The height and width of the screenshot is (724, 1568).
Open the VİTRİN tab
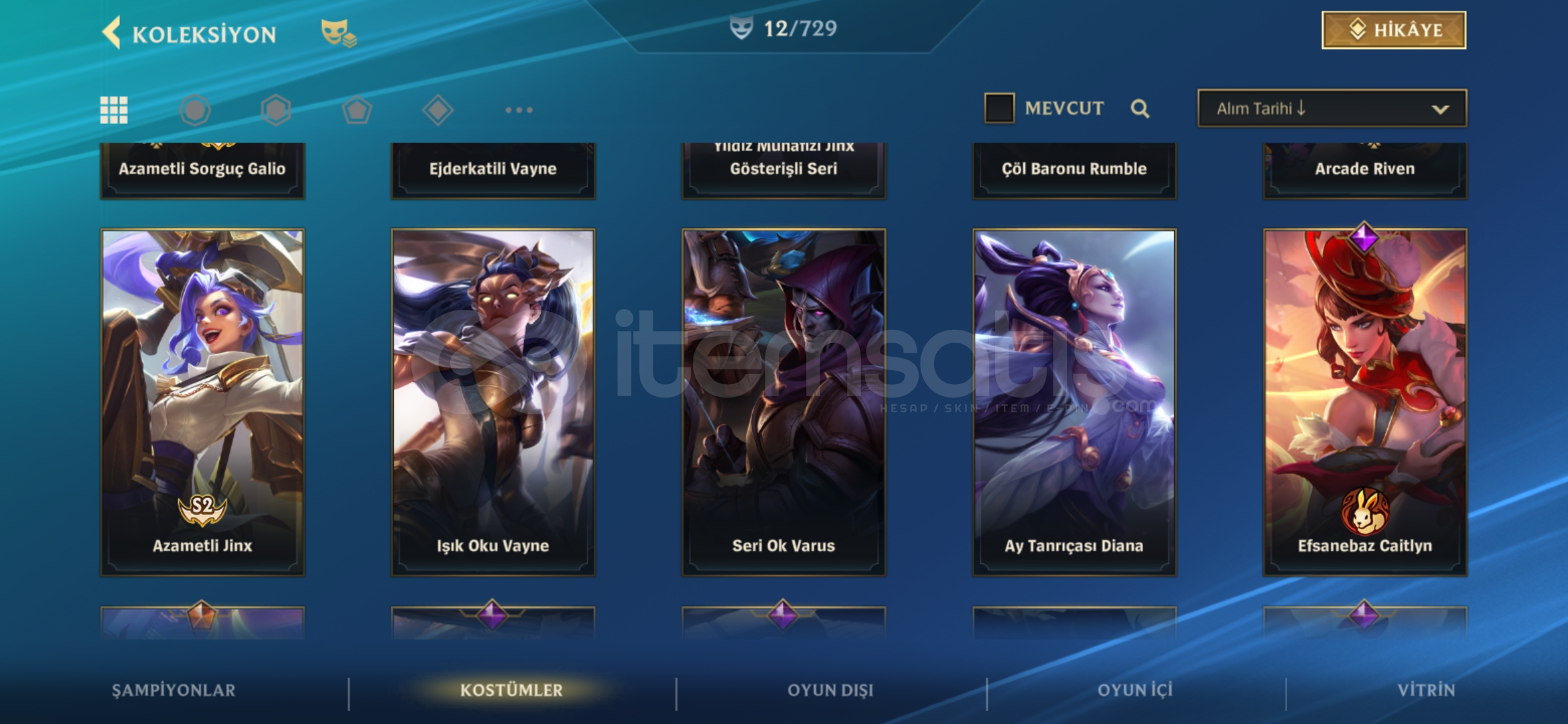pyautogui.click(x=1426, y=690)
